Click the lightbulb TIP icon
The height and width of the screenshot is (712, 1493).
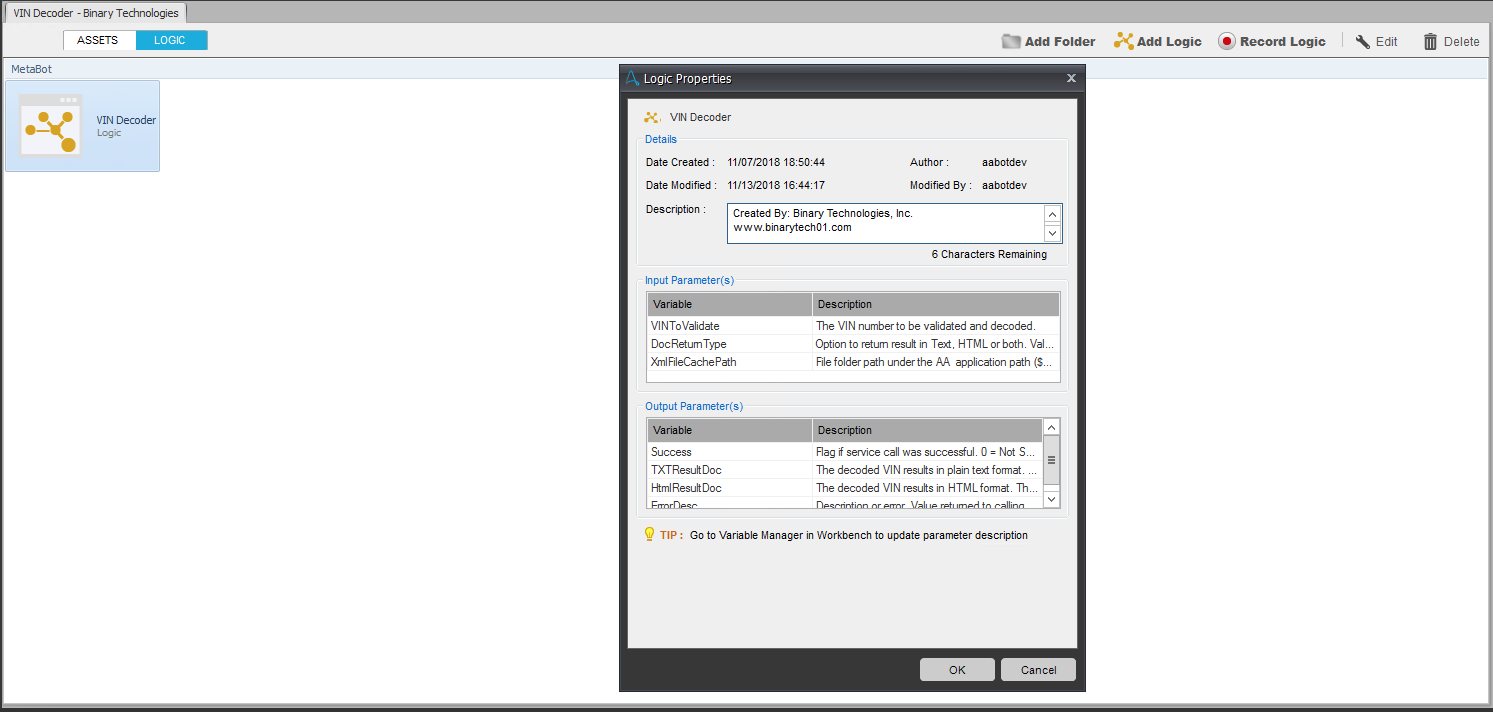click(x=649, y=535)
